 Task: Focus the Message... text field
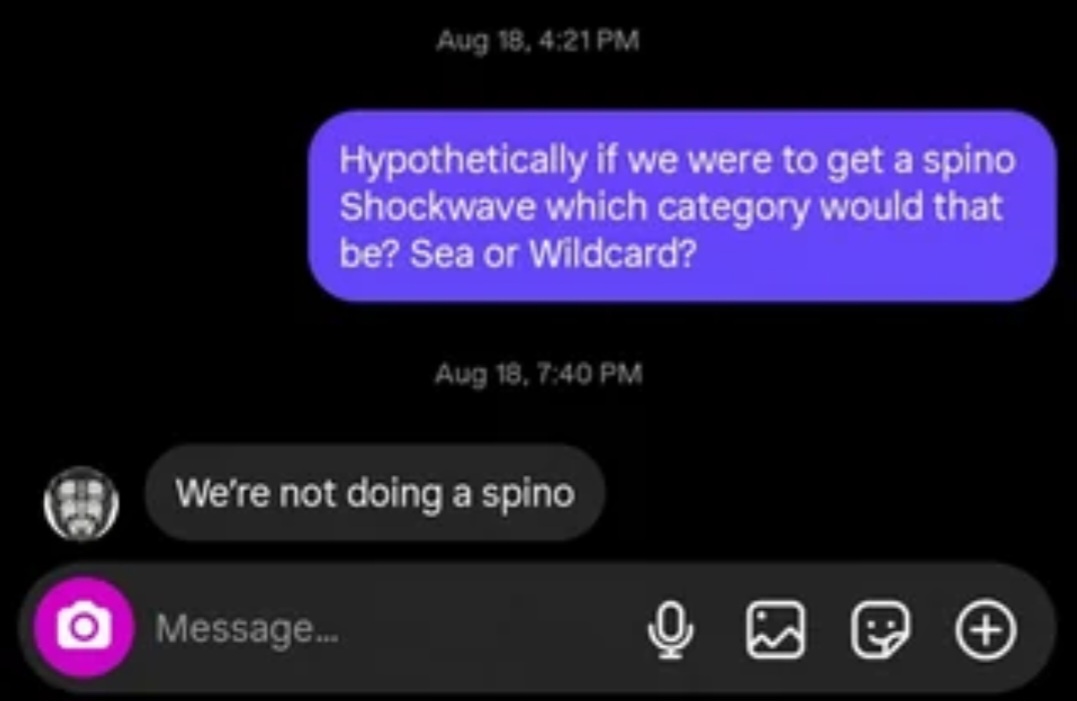tap(392, 628)
